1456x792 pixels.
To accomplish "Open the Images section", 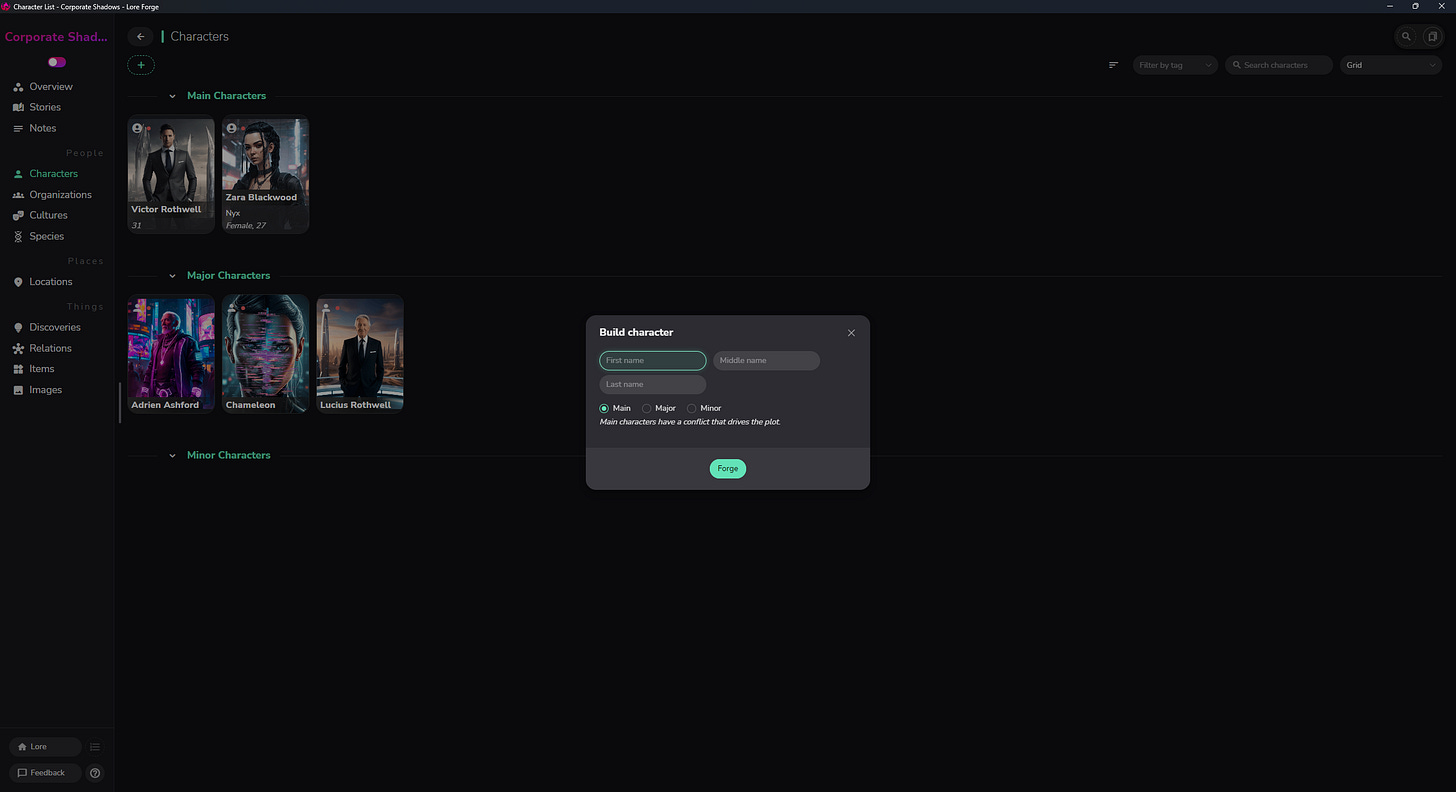I will click(x=46, y=390).
